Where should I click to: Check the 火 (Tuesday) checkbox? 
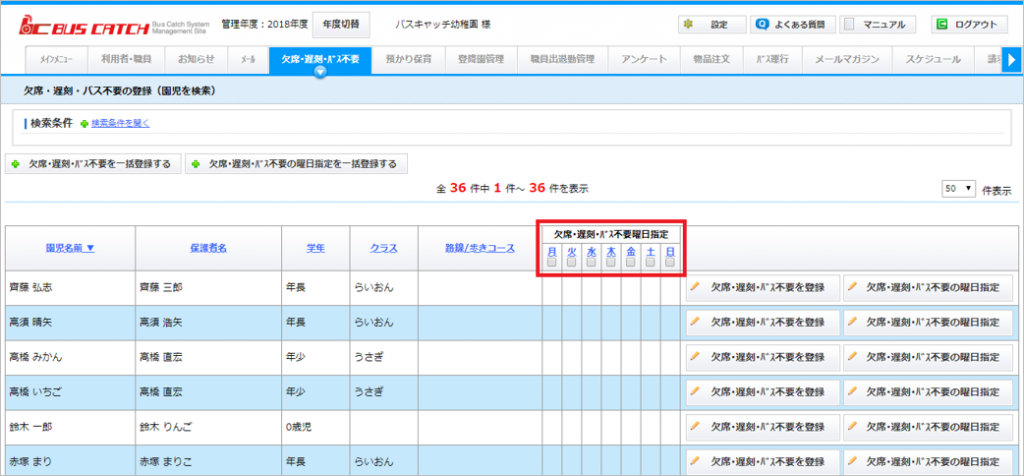point(571,262)
